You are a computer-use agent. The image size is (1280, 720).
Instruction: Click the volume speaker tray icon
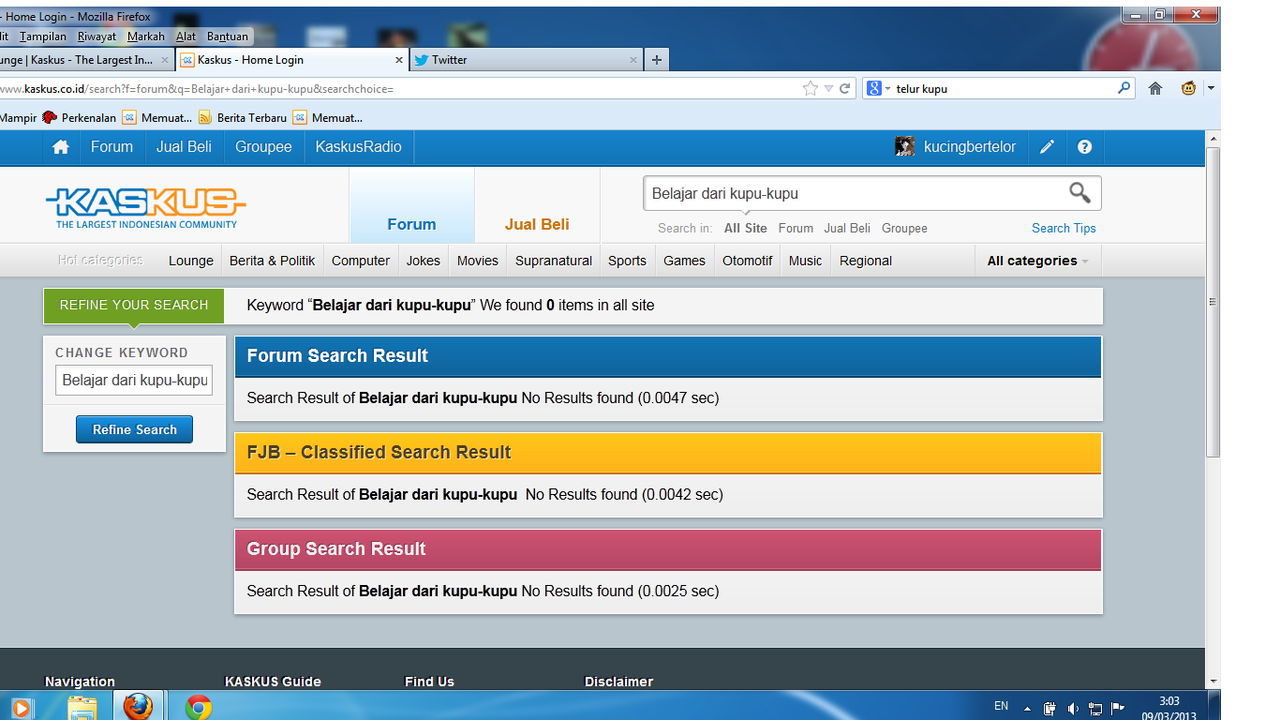[x=1072, y=708]
